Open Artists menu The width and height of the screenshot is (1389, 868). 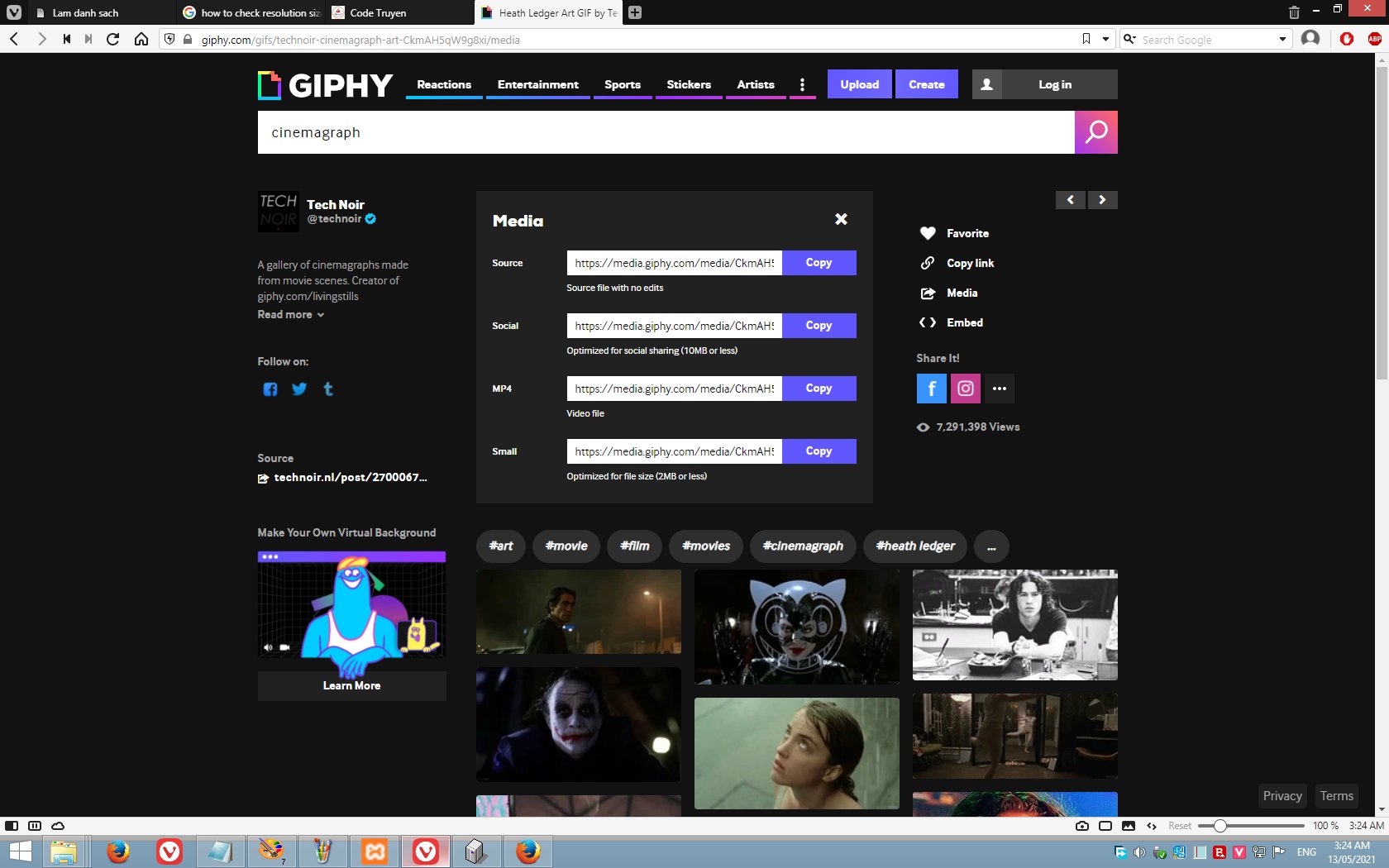click(x=756, y=84)
